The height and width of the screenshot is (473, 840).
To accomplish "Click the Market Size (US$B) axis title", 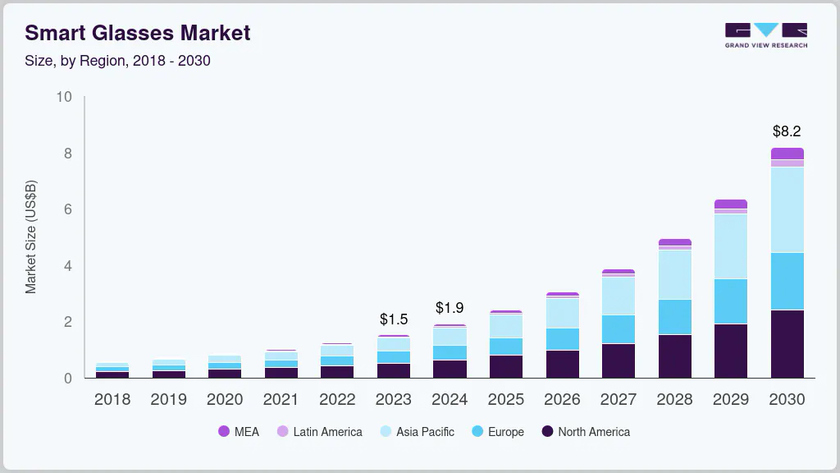I will click(31, 237).
